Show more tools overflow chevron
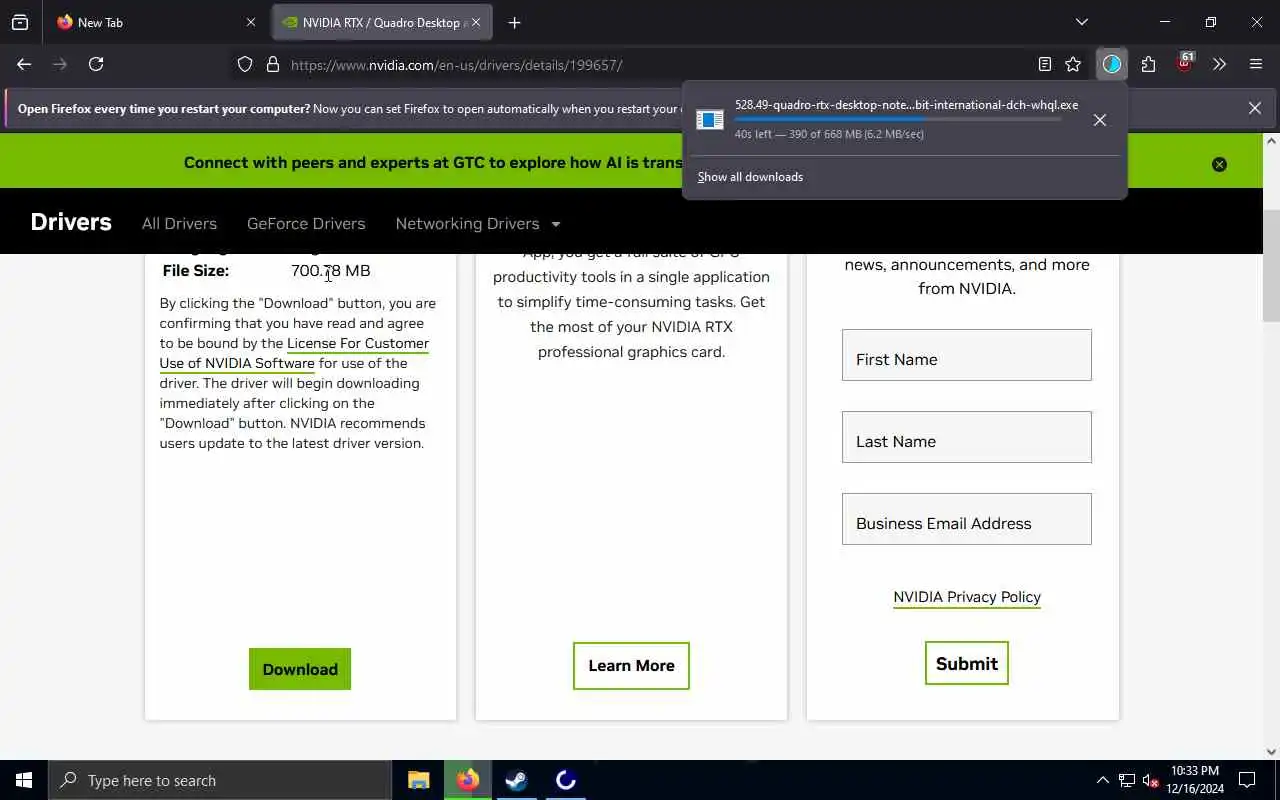 [x=1219, y=64]
